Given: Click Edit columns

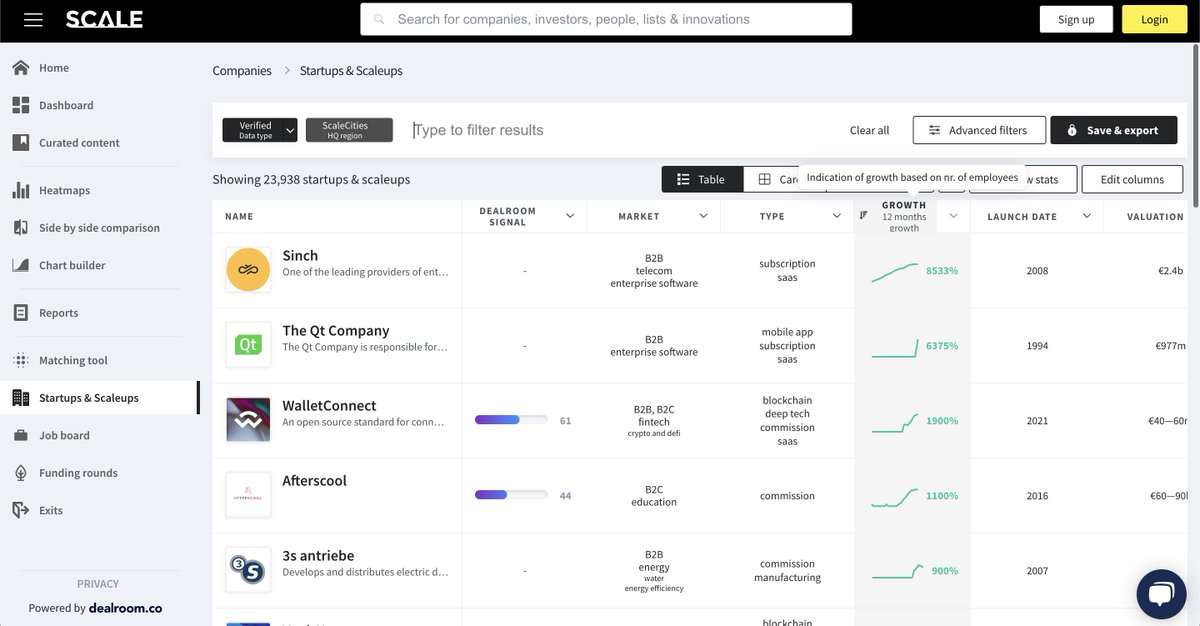Looking at the screenshot, I should point(1132,179).
